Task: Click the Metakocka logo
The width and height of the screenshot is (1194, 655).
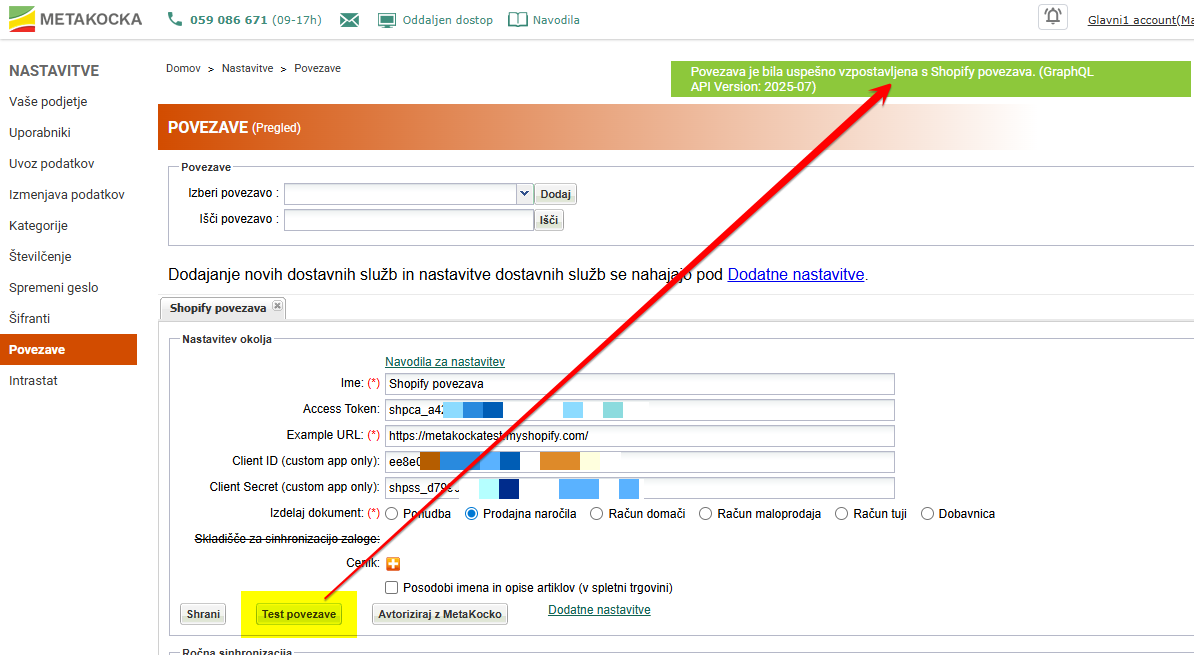Action: click(75, 19)
